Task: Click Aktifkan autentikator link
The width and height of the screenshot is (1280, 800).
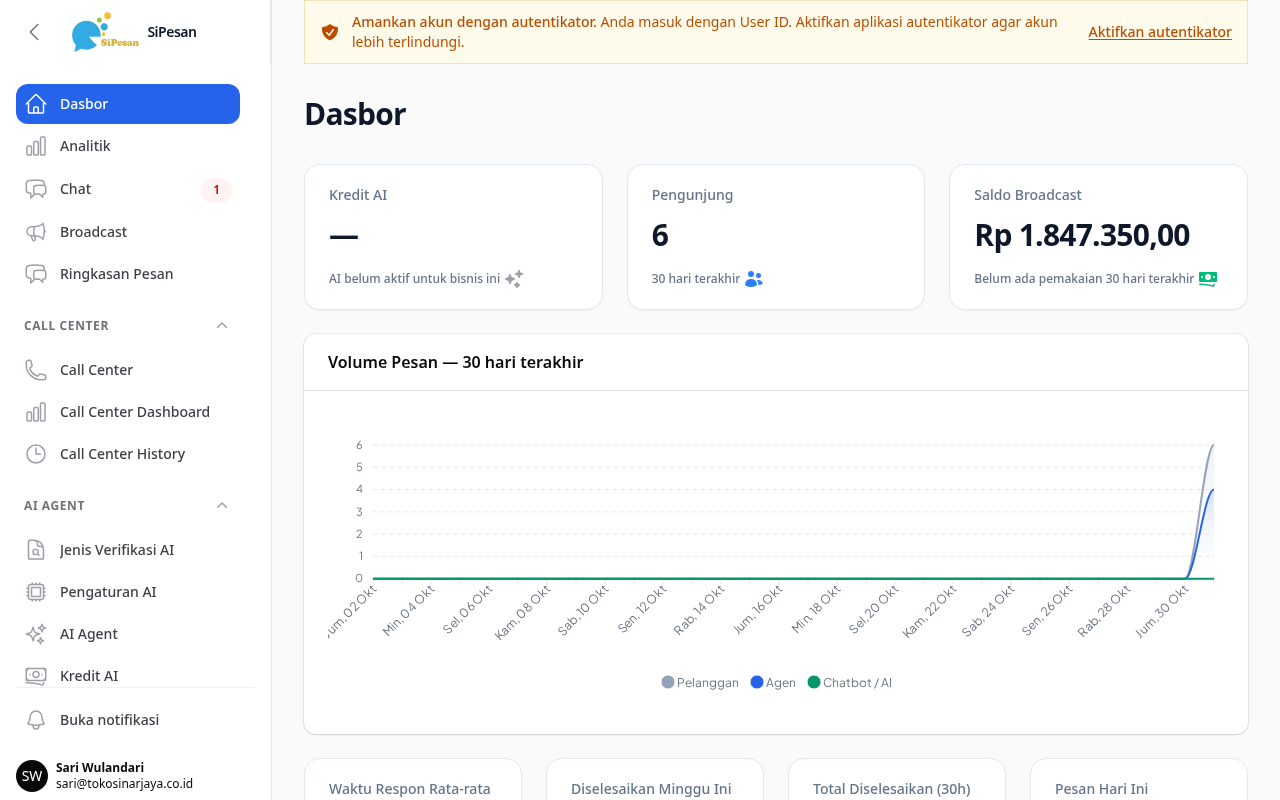Action: pyautogui.click(x=1160, y=32)
